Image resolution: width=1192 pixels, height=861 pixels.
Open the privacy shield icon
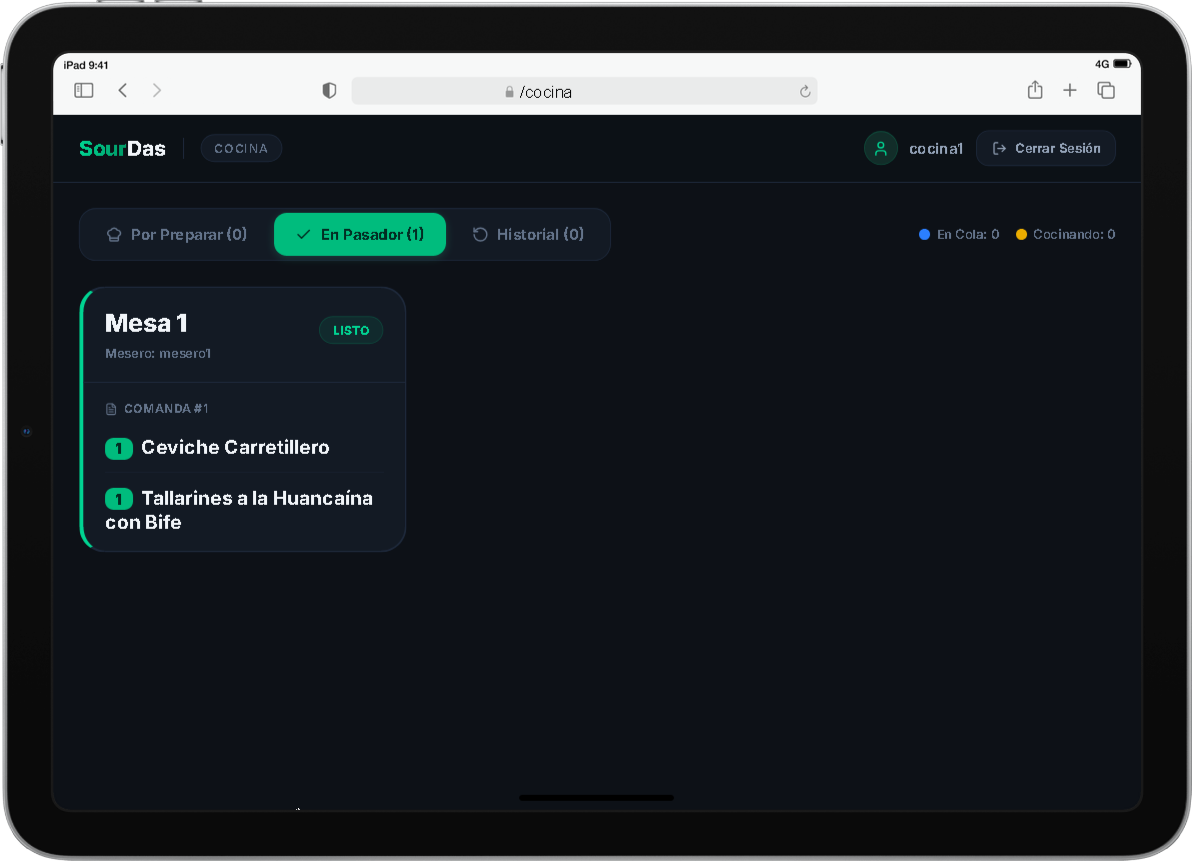[329, 90]
